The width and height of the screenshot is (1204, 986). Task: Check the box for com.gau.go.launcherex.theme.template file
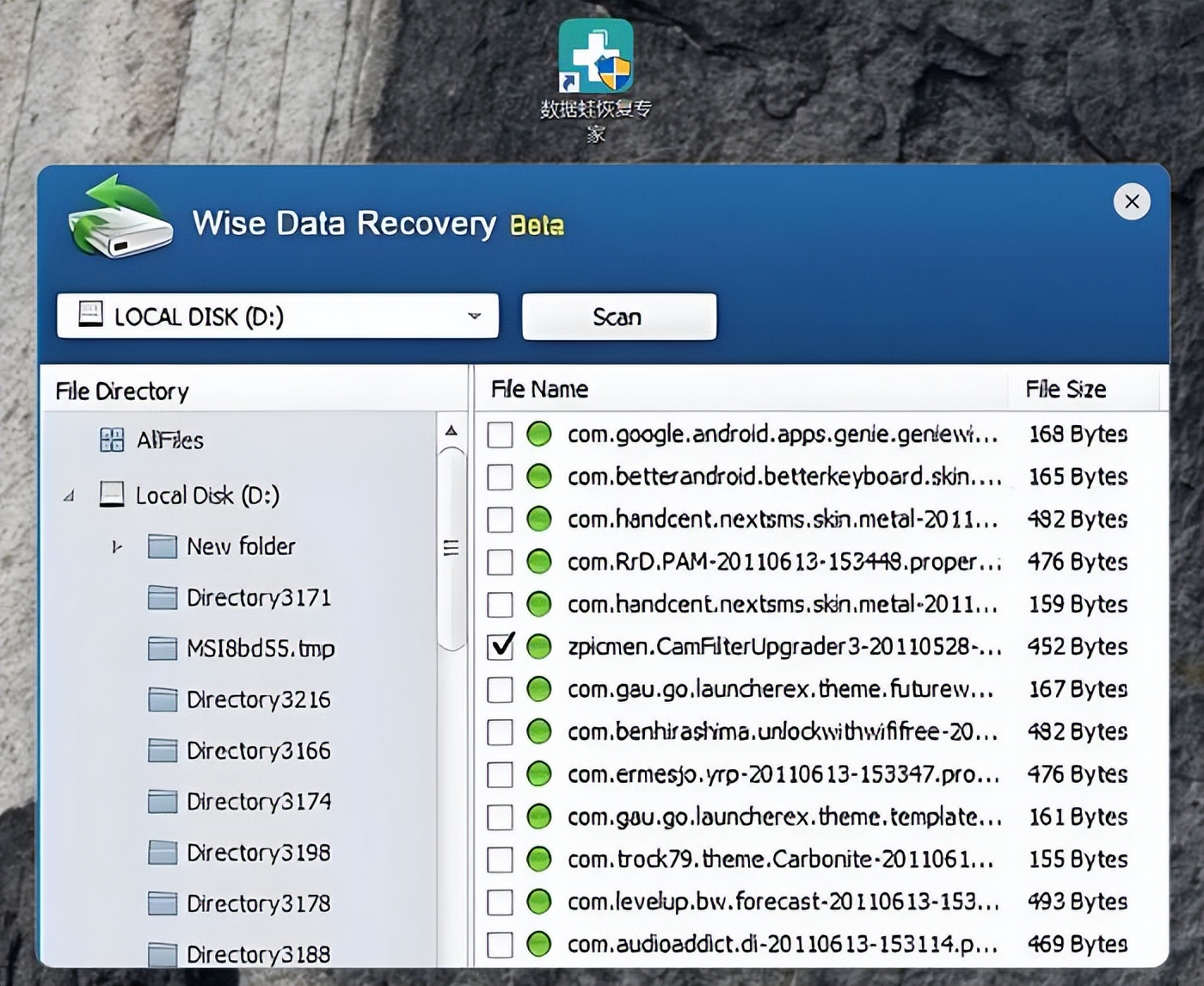tap(500, 817)
